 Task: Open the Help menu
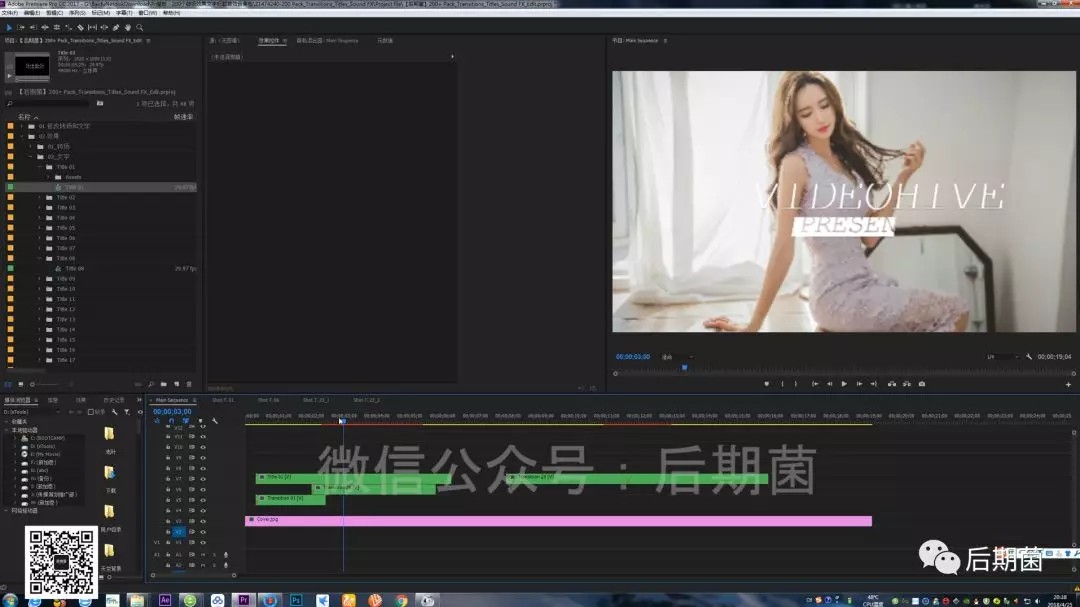pyautogui.click(x=172, y=13)
